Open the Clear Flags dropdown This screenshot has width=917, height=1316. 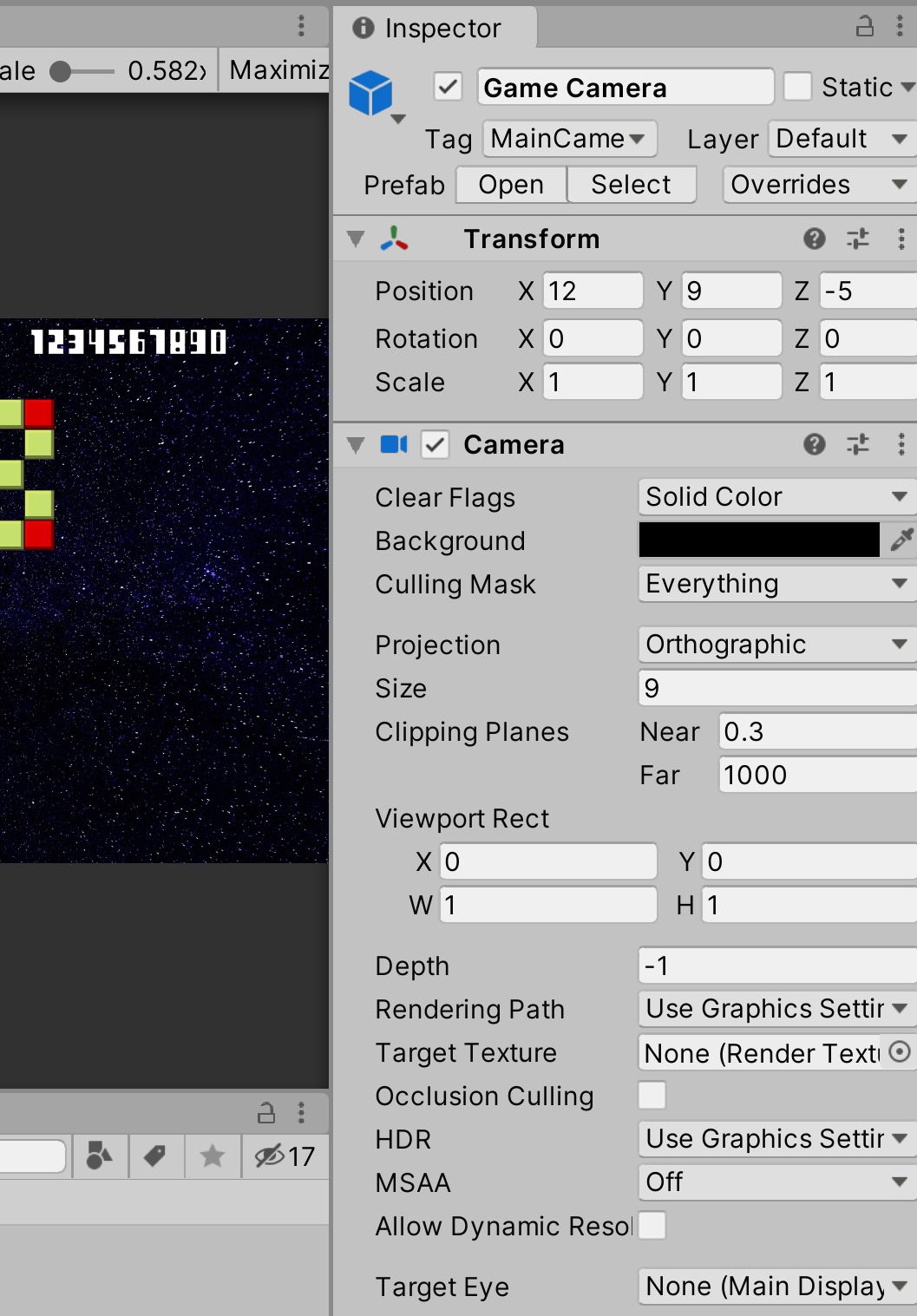[777, 496]
